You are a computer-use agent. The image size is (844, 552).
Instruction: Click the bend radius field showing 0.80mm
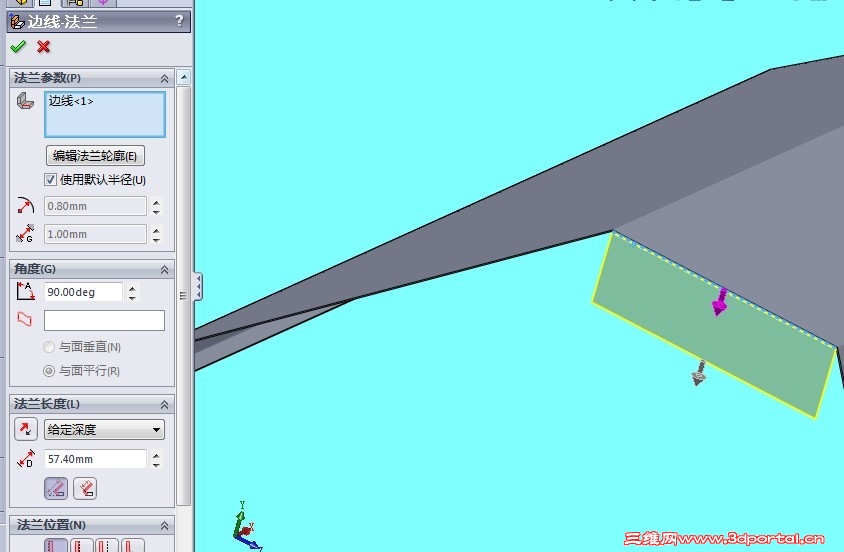click(x=95, y=206)
